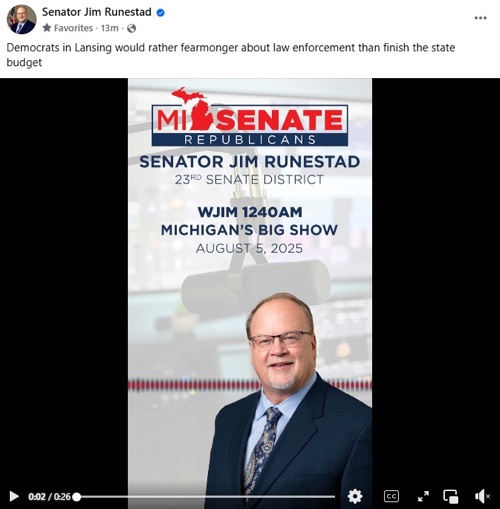
Task: Click the MI Senate Republicans logo
Action: [x=250, y=117]
